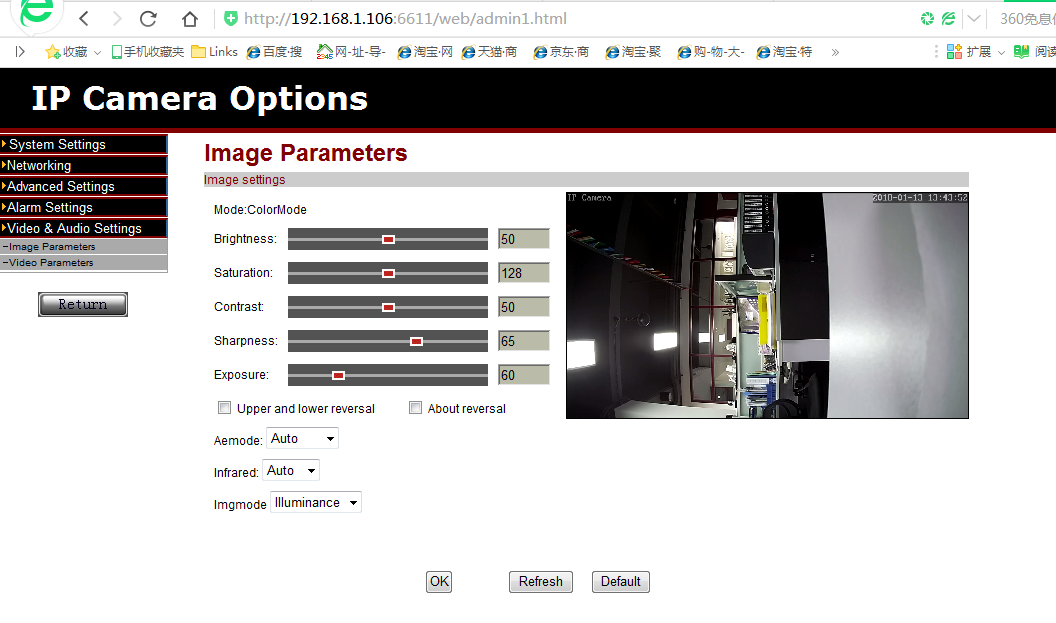This screenshot has width=1056, height=623.
Task: Enable Upper and lower reversal checkbox
Action: pyautogui.click(x=224, y=407)
